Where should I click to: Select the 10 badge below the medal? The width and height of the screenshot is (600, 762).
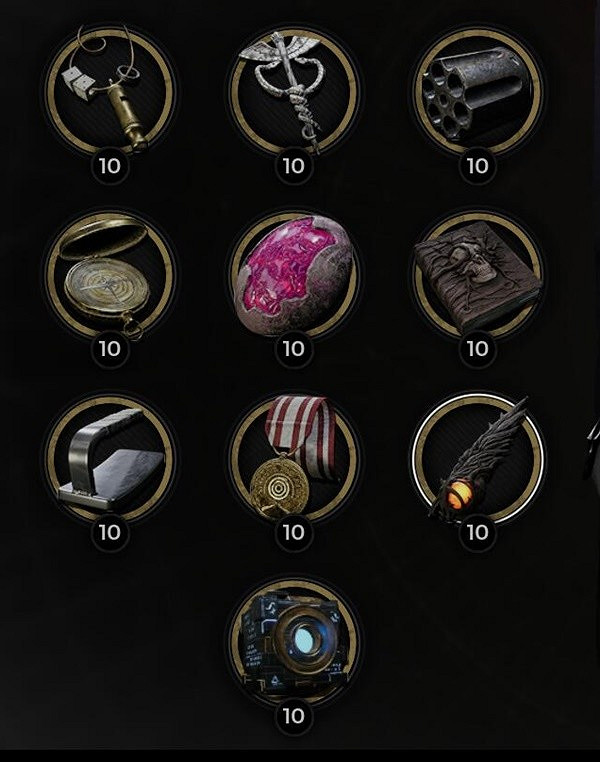coord(293,533)
